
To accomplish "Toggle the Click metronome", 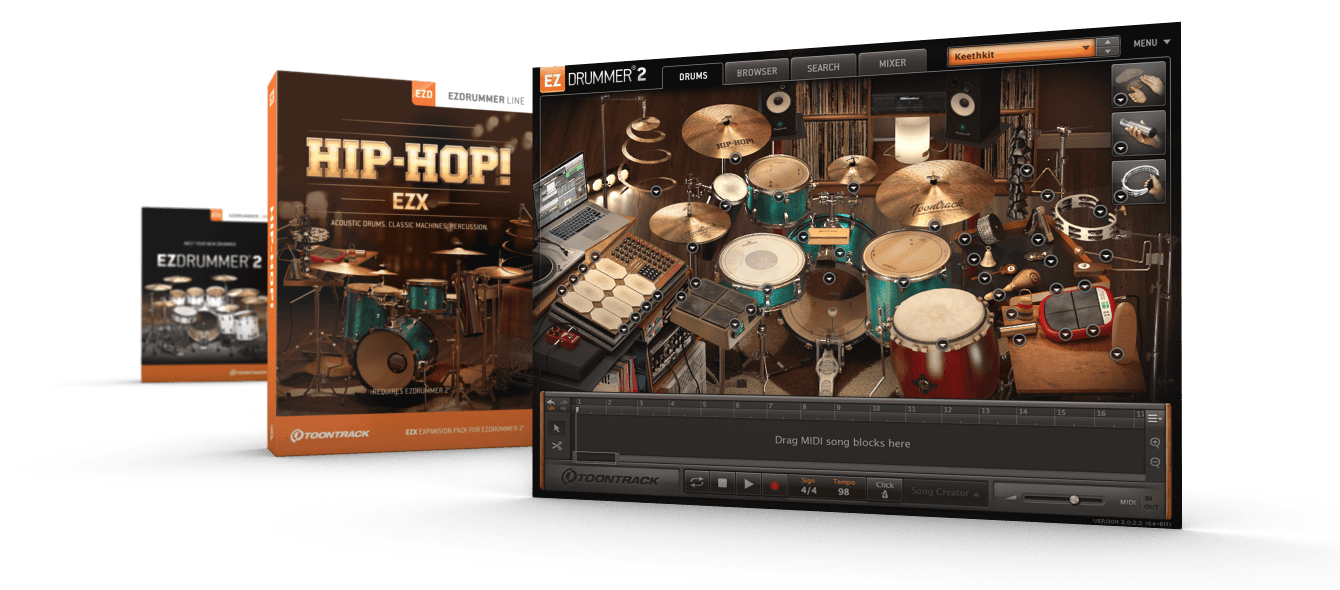I will 884,488.
